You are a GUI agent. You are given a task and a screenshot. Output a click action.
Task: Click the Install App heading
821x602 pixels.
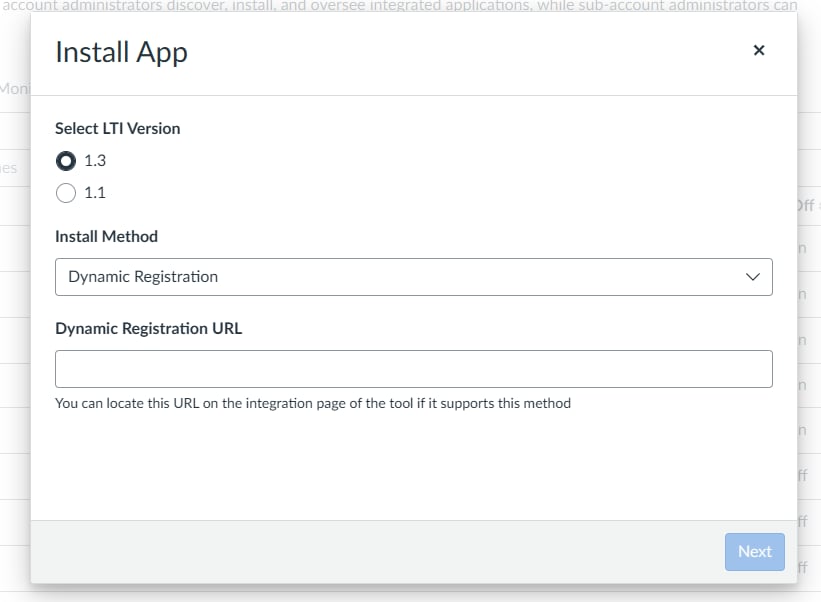(x=121, y=53)
